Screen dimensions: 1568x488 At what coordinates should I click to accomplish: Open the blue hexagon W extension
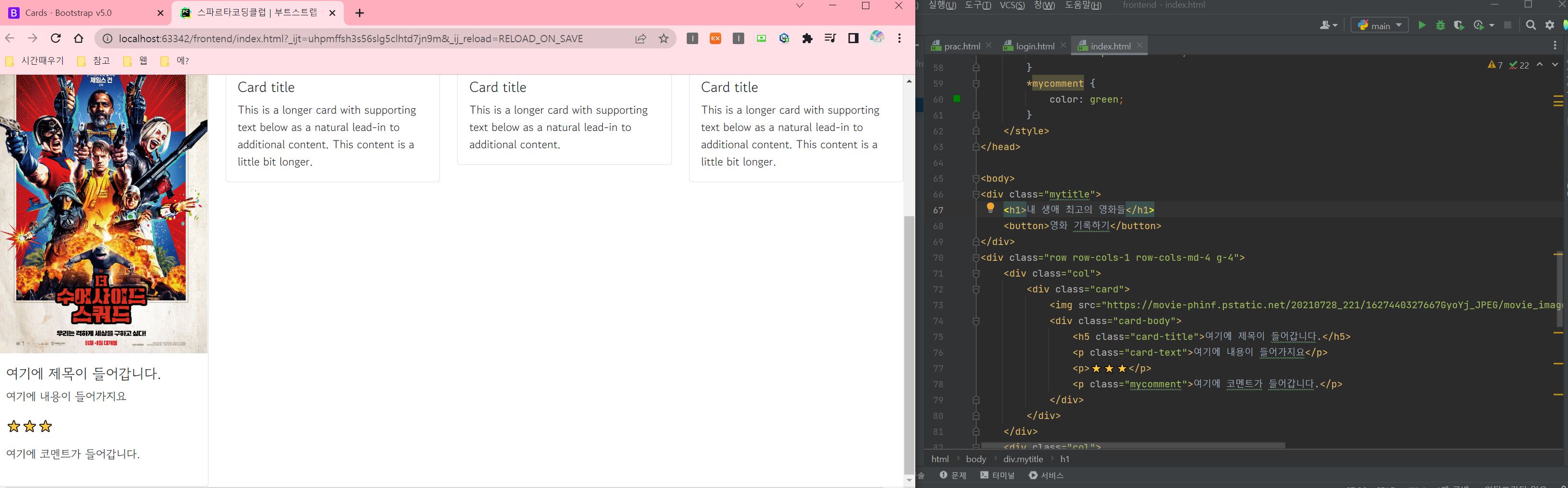(x=784, y=38)
